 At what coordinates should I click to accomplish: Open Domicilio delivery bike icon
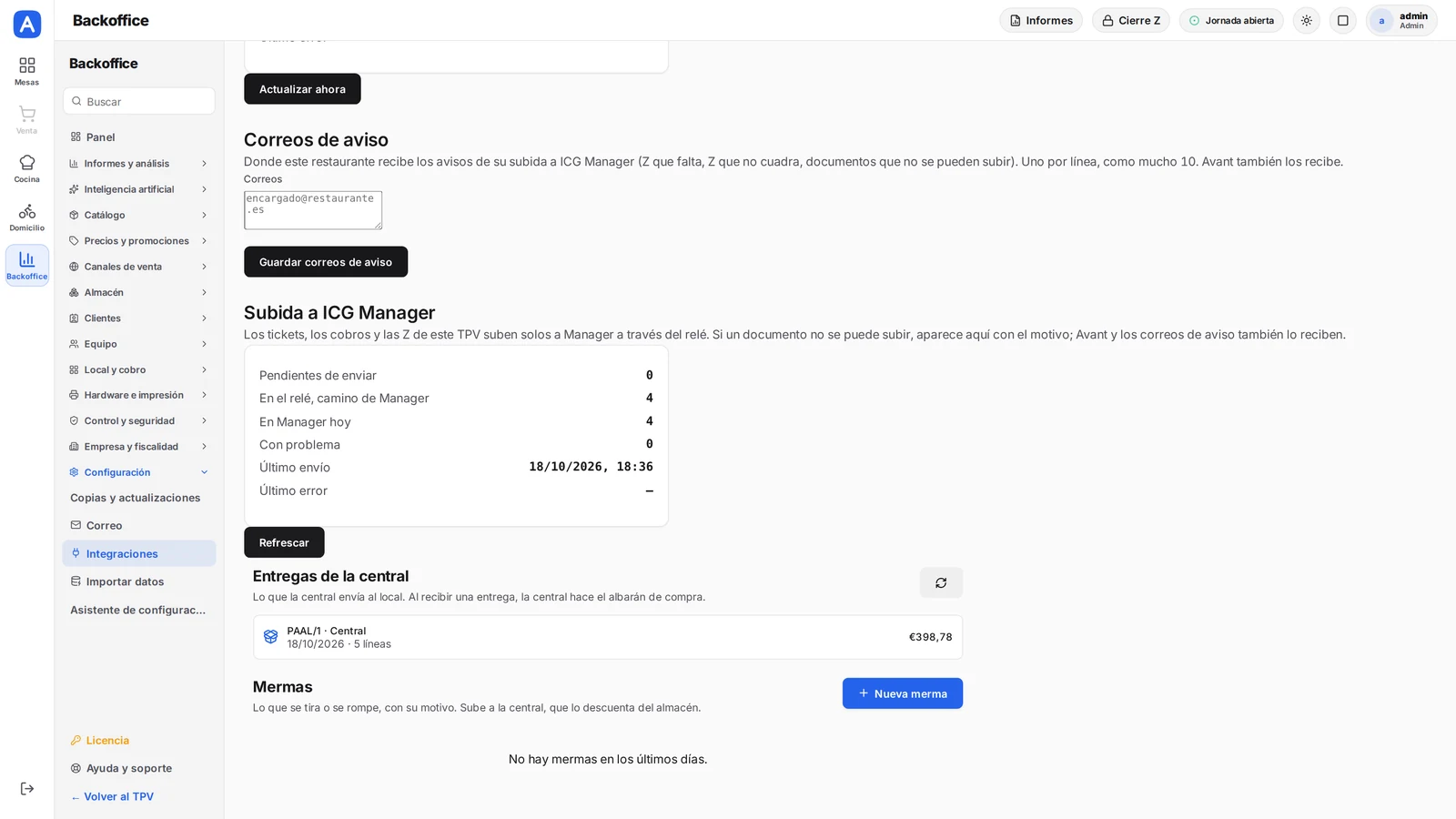(26, 217)
